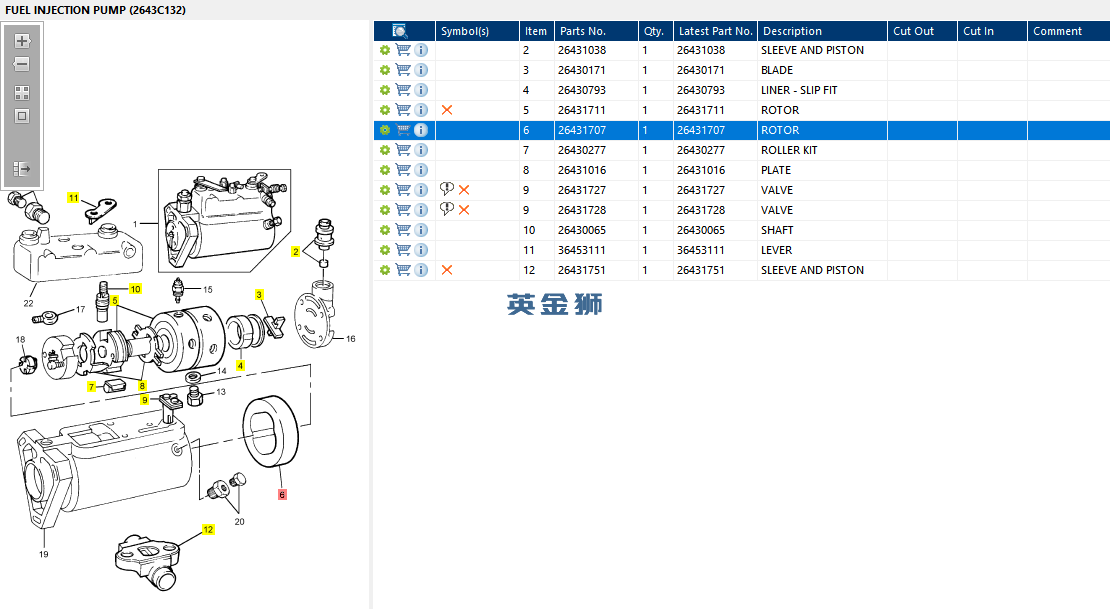Click note bubble symbol on VALVE 26431727 row

click(447, 189)
